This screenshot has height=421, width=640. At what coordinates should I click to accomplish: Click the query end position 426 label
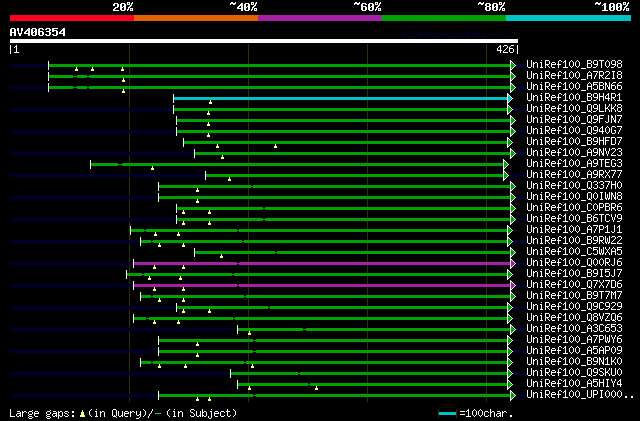[505, 49]
